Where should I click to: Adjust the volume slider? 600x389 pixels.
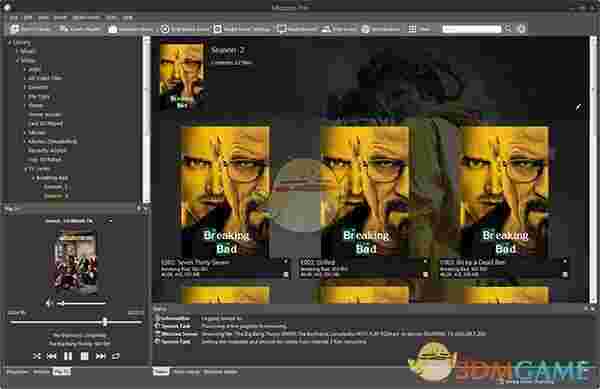81,304
